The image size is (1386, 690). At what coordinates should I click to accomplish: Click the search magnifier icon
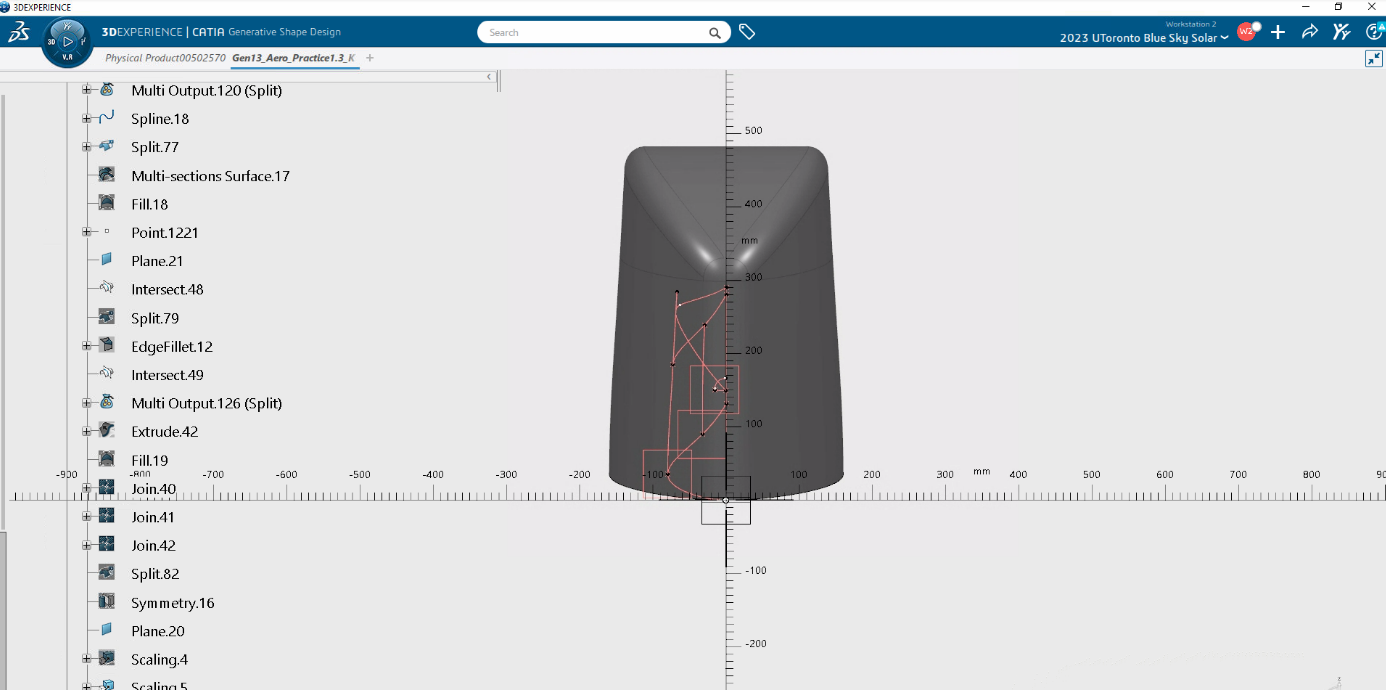coord(715,33)
